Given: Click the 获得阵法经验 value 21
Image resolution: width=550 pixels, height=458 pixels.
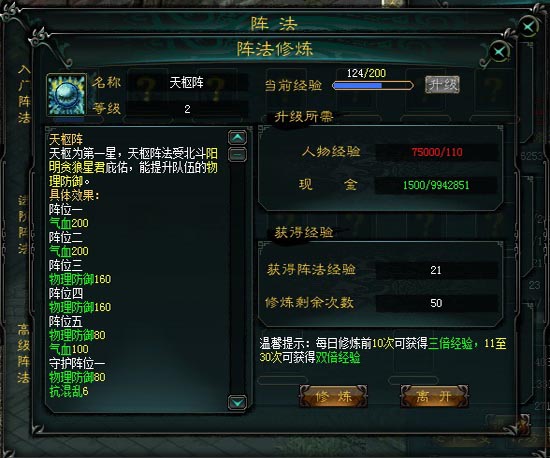Looking at the screenshot, I should [x=436, y=270].
